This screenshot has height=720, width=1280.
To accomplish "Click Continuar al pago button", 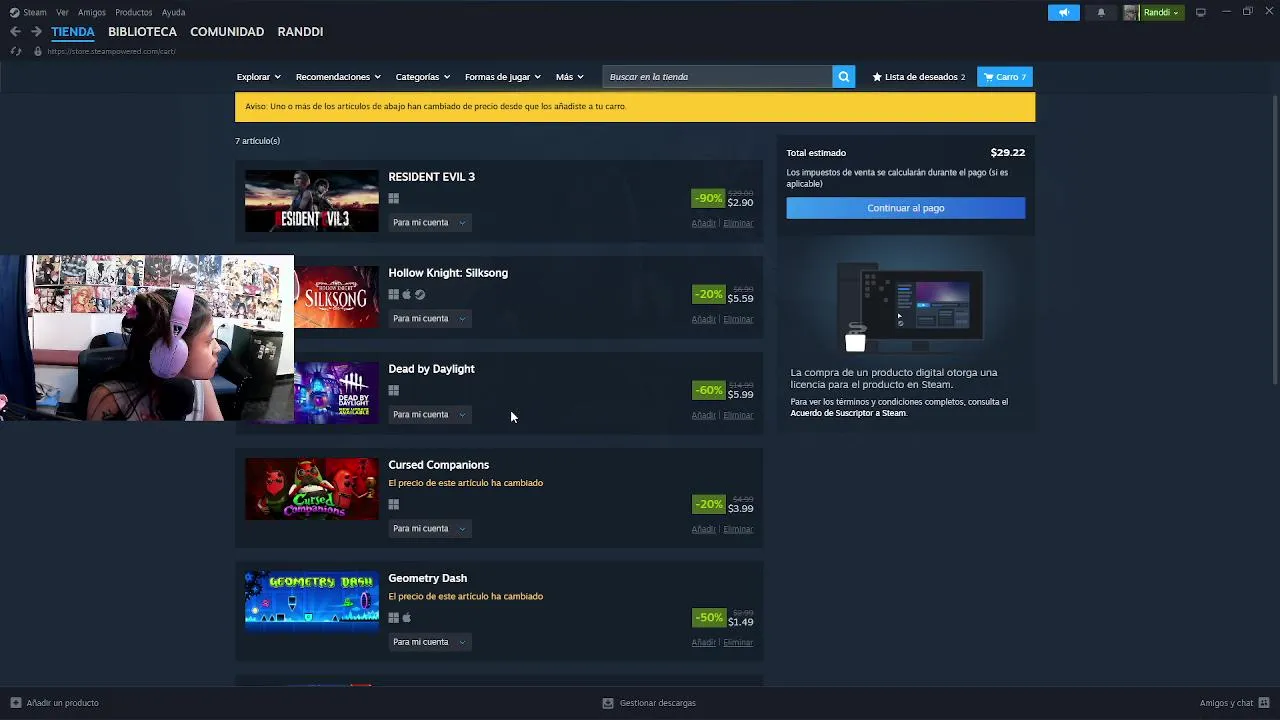I will 905,208.
